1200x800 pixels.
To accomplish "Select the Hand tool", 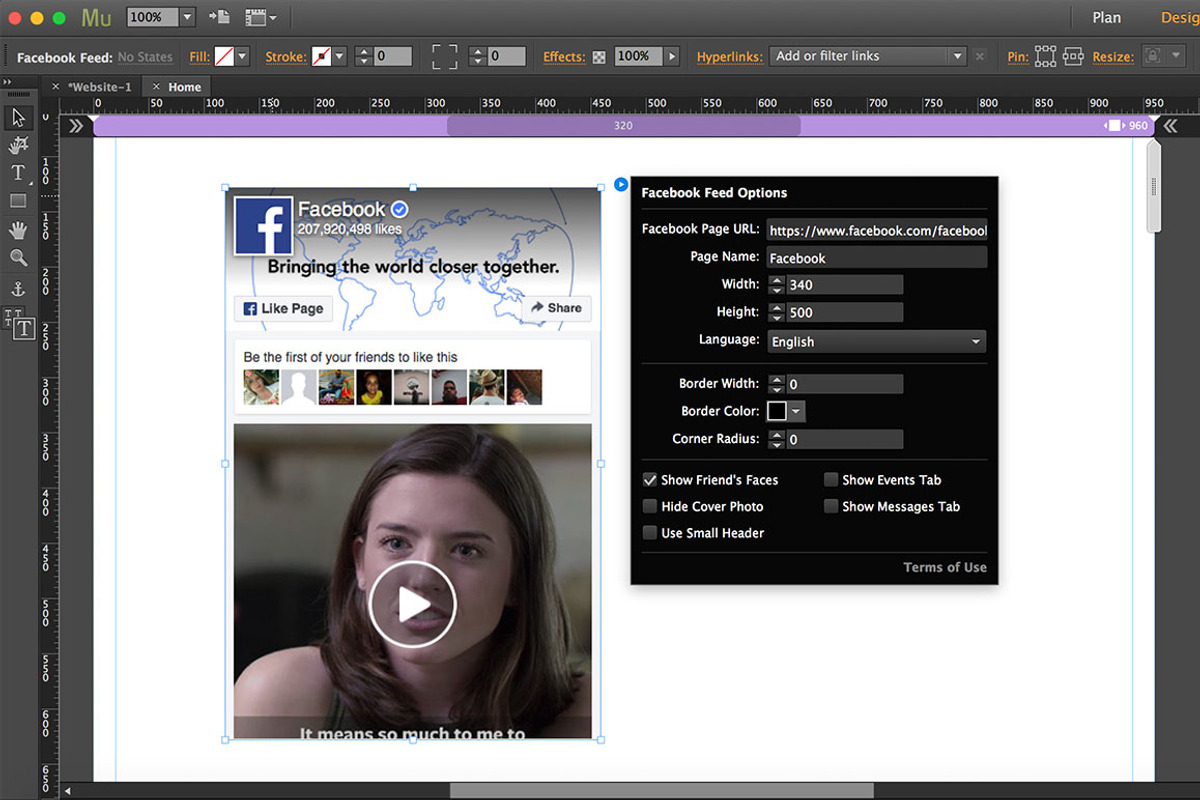I will pyautogui.click(x=18, y=230).
